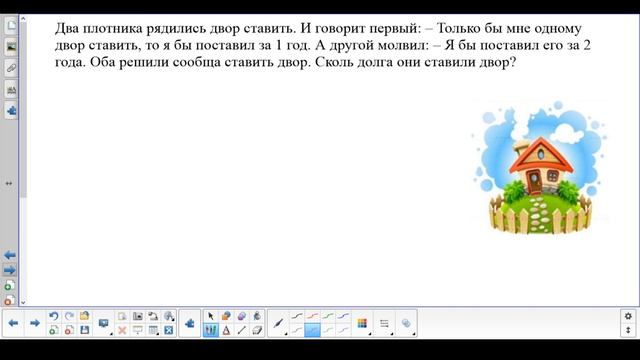Open the Add-ons puzzle side tab

click(11, 111)
